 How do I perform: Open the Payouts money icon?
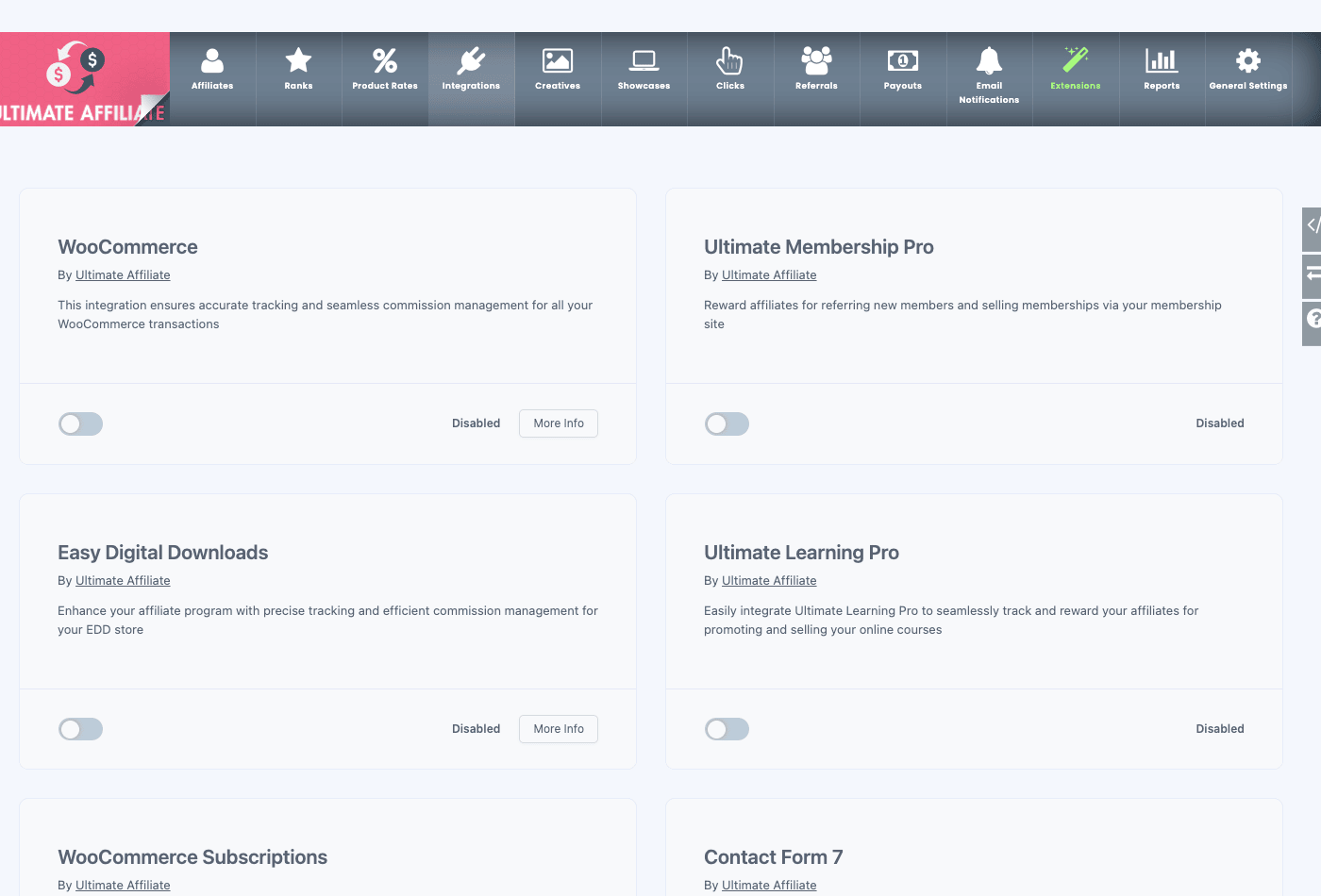(903, 60)
